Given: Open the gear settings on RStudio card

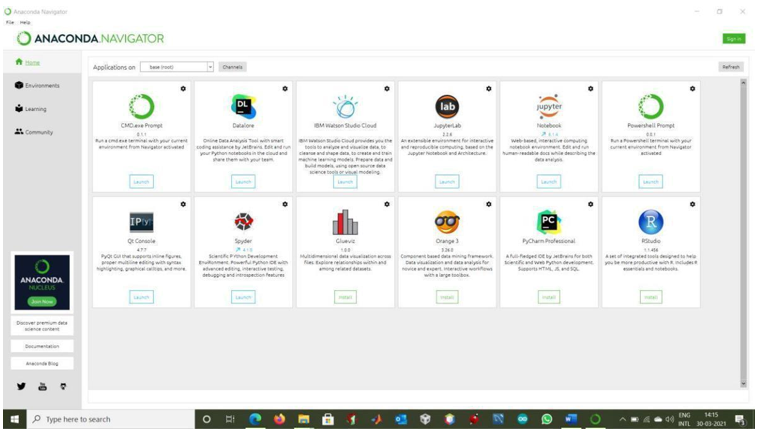Looking at the screenshot, I should [693, 204].
